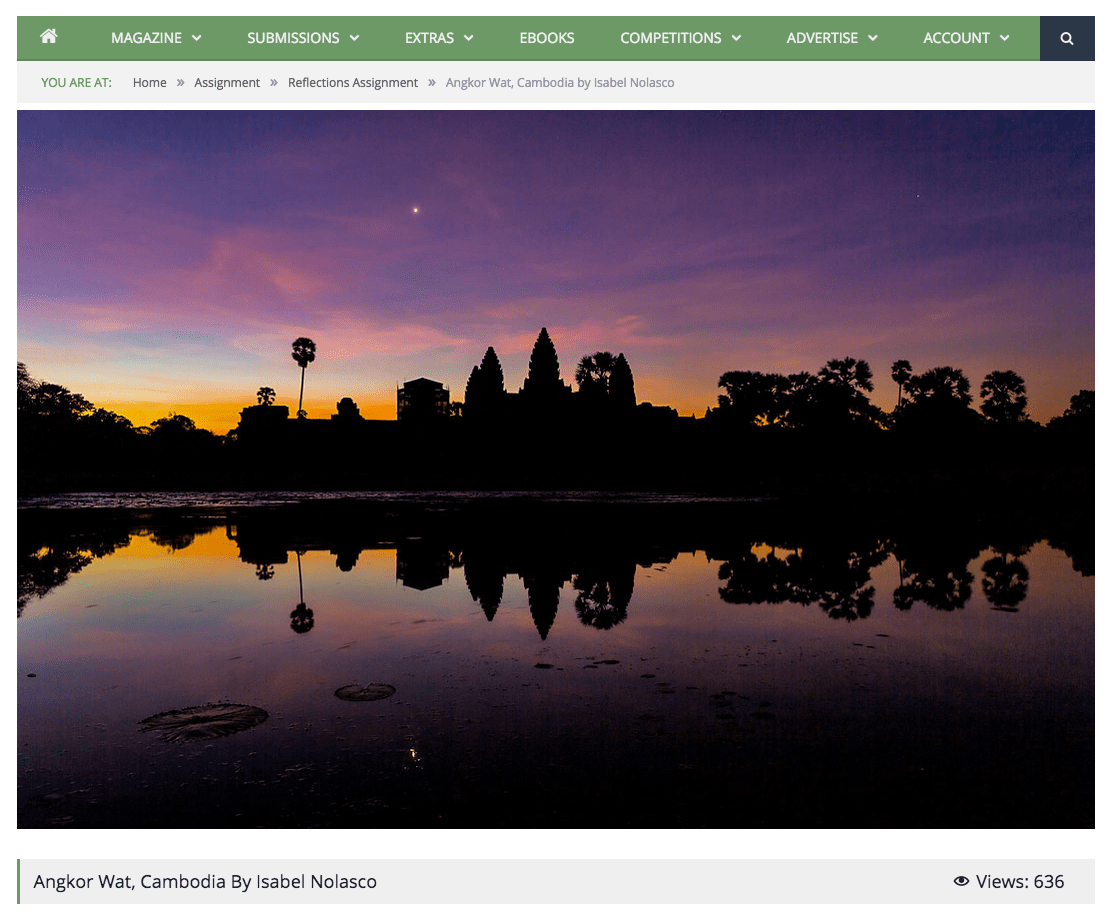Go to the Ebooks page

(x=547, y=38)
